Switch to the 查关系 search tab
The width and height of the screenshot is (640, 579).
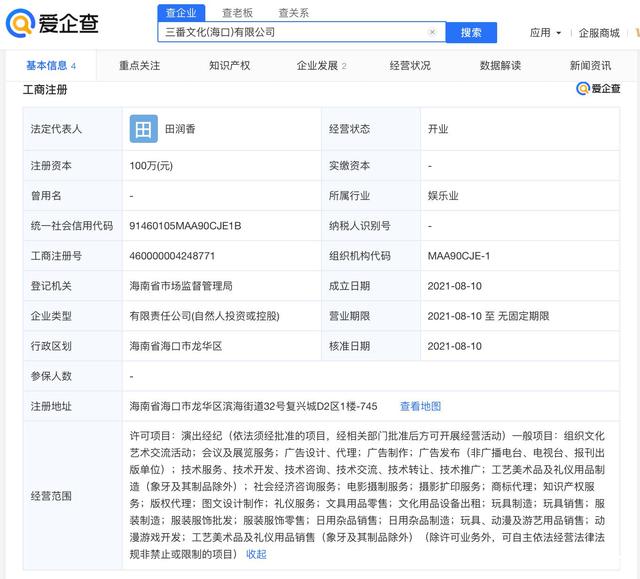pyautogui.click(x=293, y=13)
